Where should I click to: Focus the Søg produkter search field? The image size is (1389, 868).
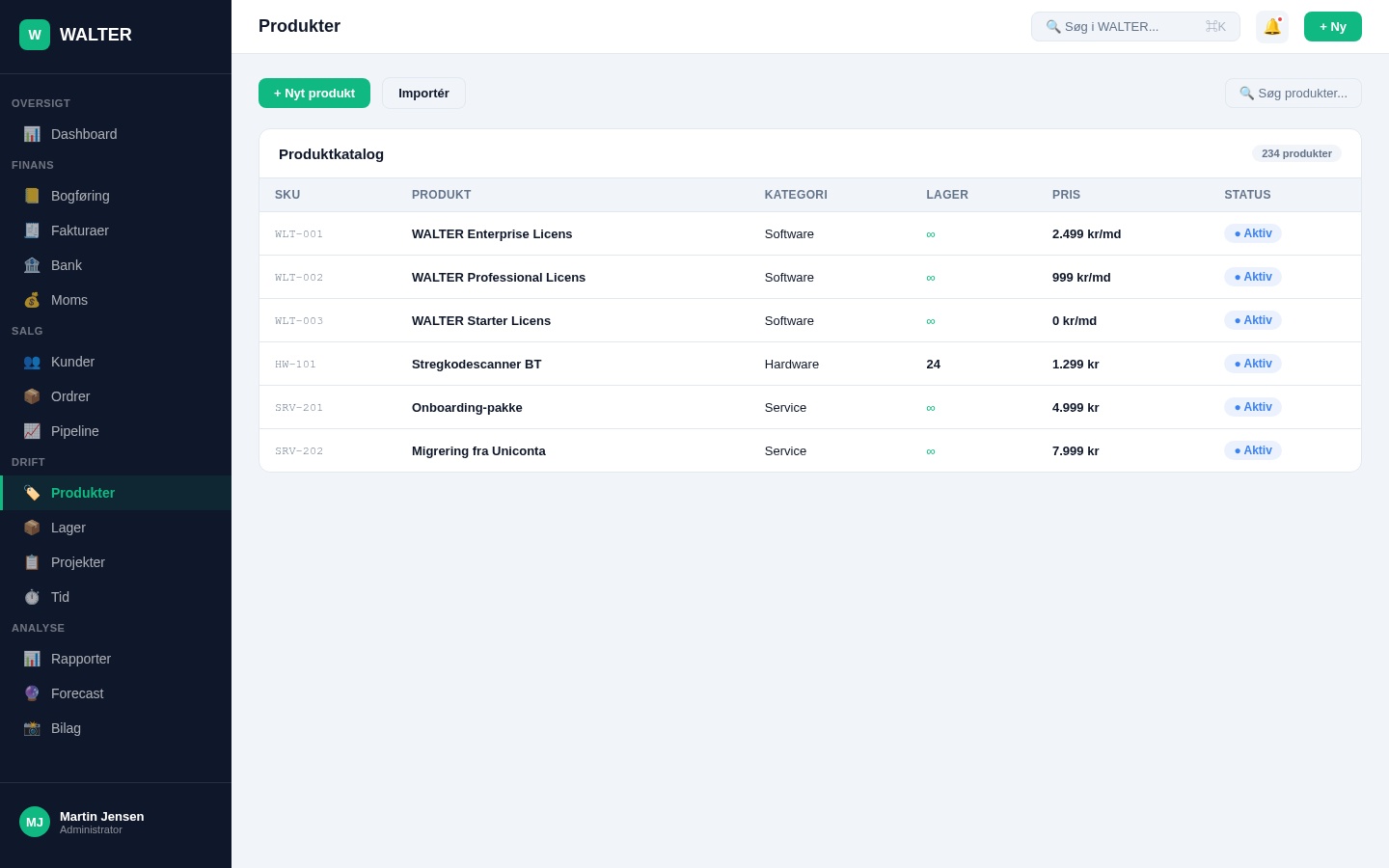[1294, 94]
